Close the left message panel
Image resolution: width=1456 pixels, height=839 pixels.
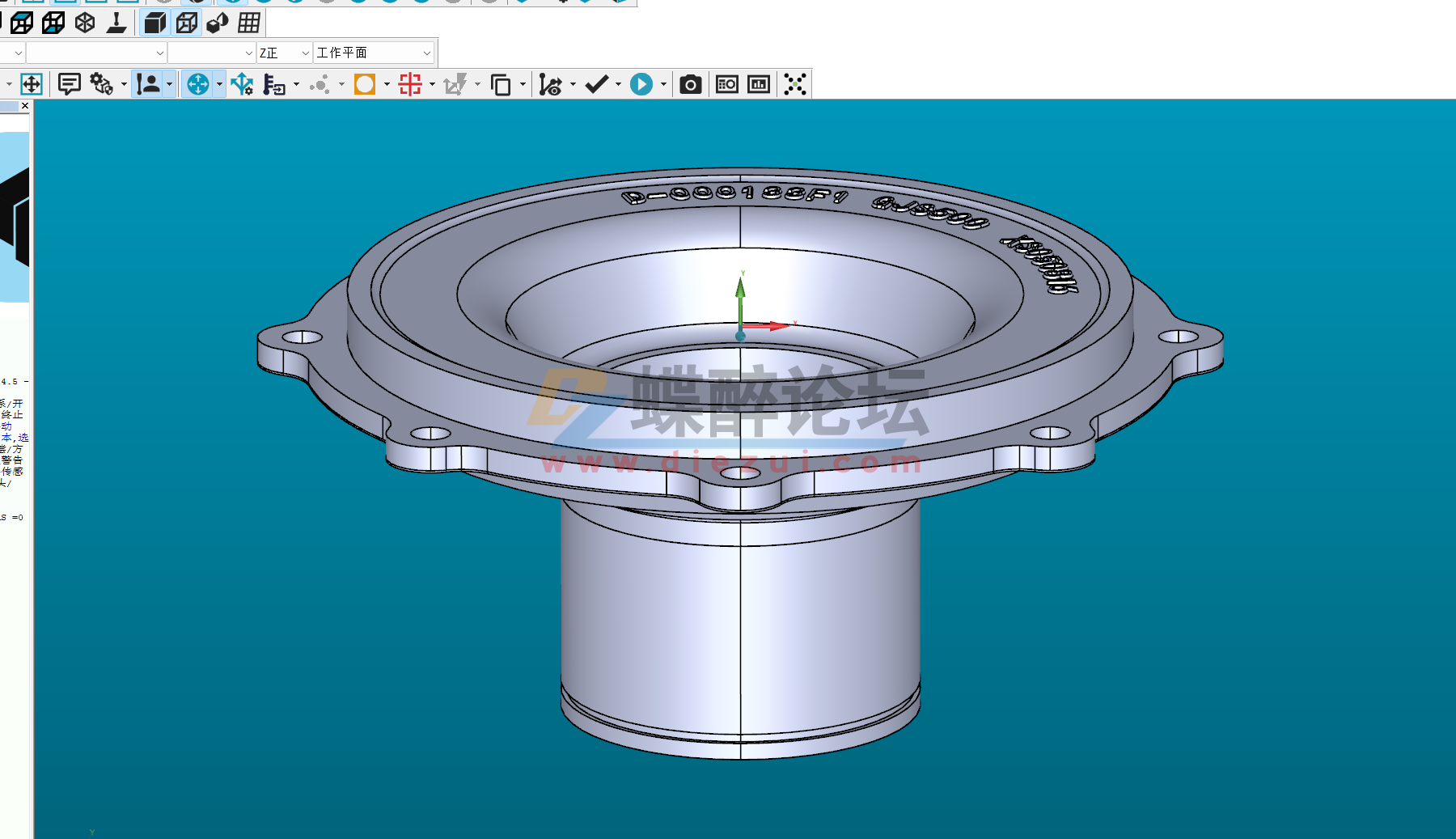tap(25, 105)
